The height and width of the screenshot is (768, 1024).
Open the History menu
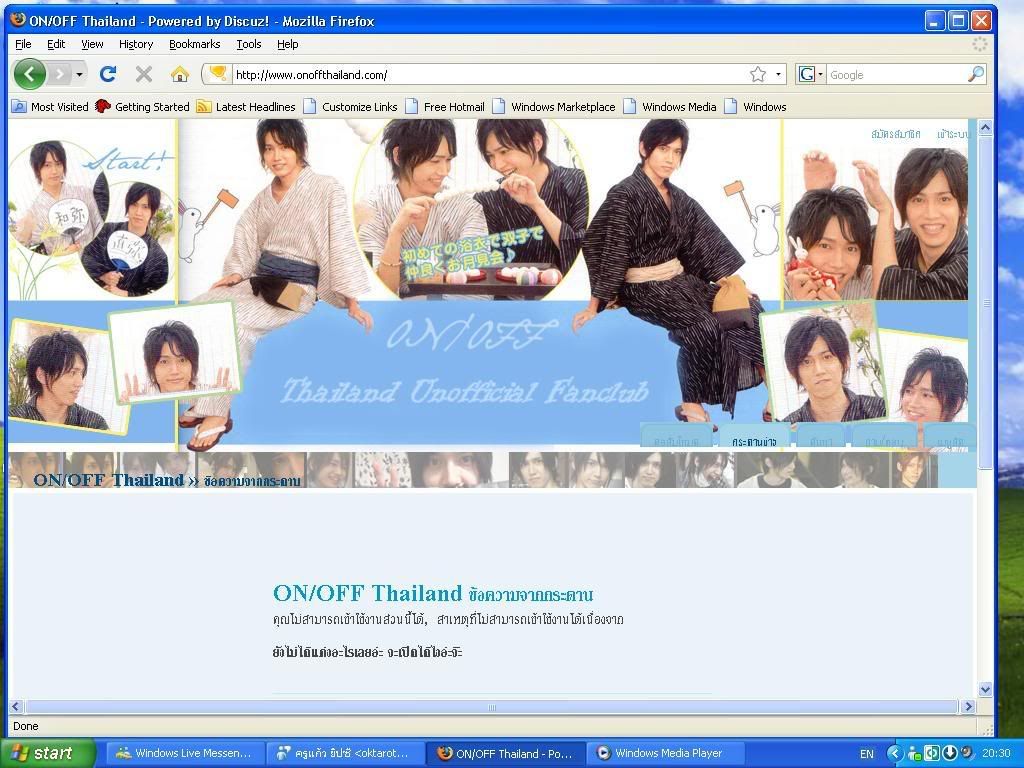[136, 44]
